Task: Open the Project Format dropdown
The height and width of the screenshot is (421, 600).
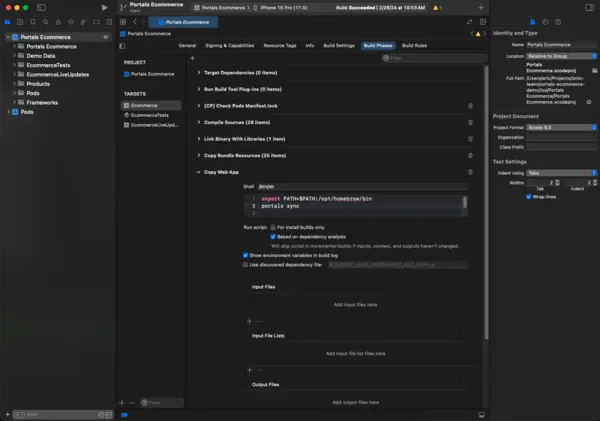Action: click(562, 128)
